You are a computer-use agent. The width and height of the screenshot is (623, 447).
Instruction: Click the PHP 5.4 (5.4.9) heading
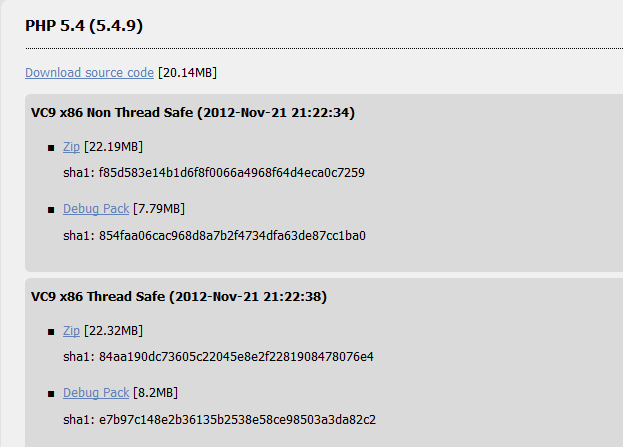pyautogui.click(x=84, y=26)
